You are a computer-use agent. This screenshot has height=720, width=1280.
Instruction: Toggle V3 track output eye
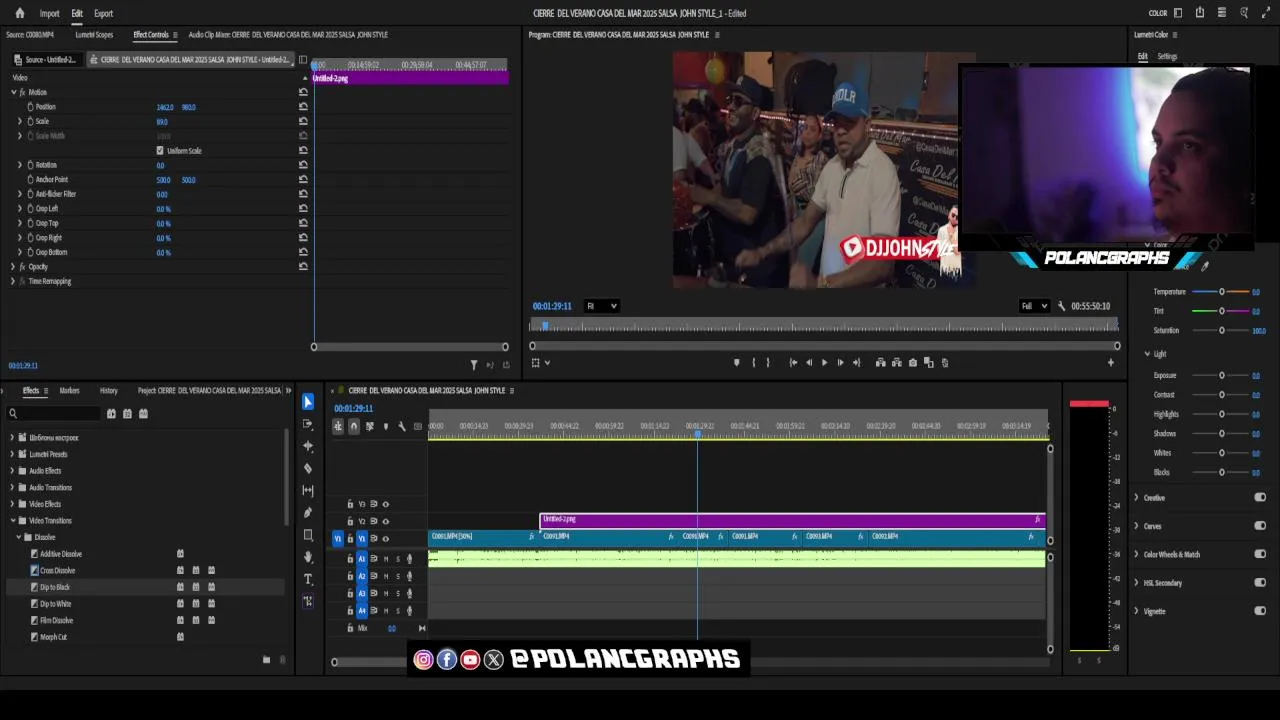(x=385, y=504)
